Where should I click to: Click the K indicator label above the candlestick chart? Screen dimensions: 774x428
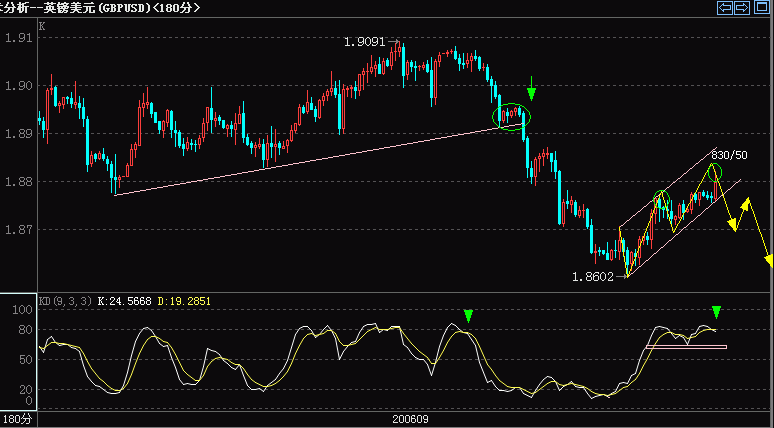pyautogui.click(x=42, y=26)
